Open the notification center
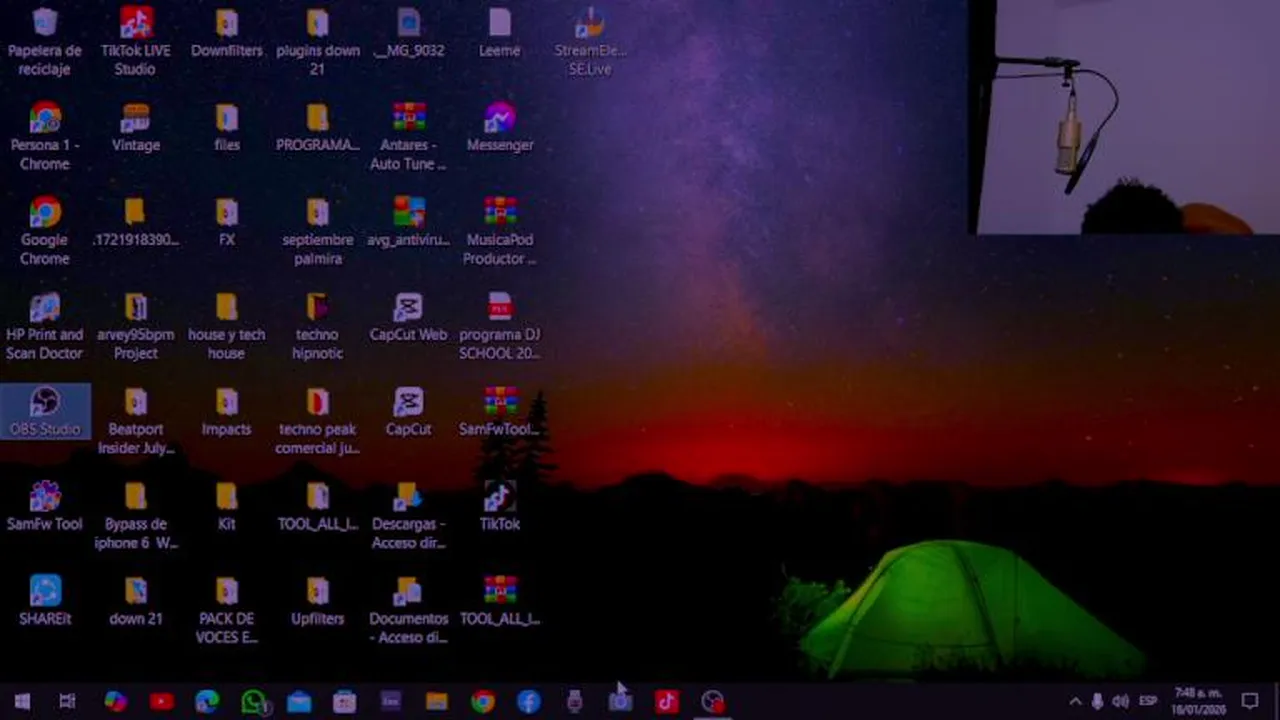Image resolution: width=1280 pixels, height=720 pixels. point(1250,701)
